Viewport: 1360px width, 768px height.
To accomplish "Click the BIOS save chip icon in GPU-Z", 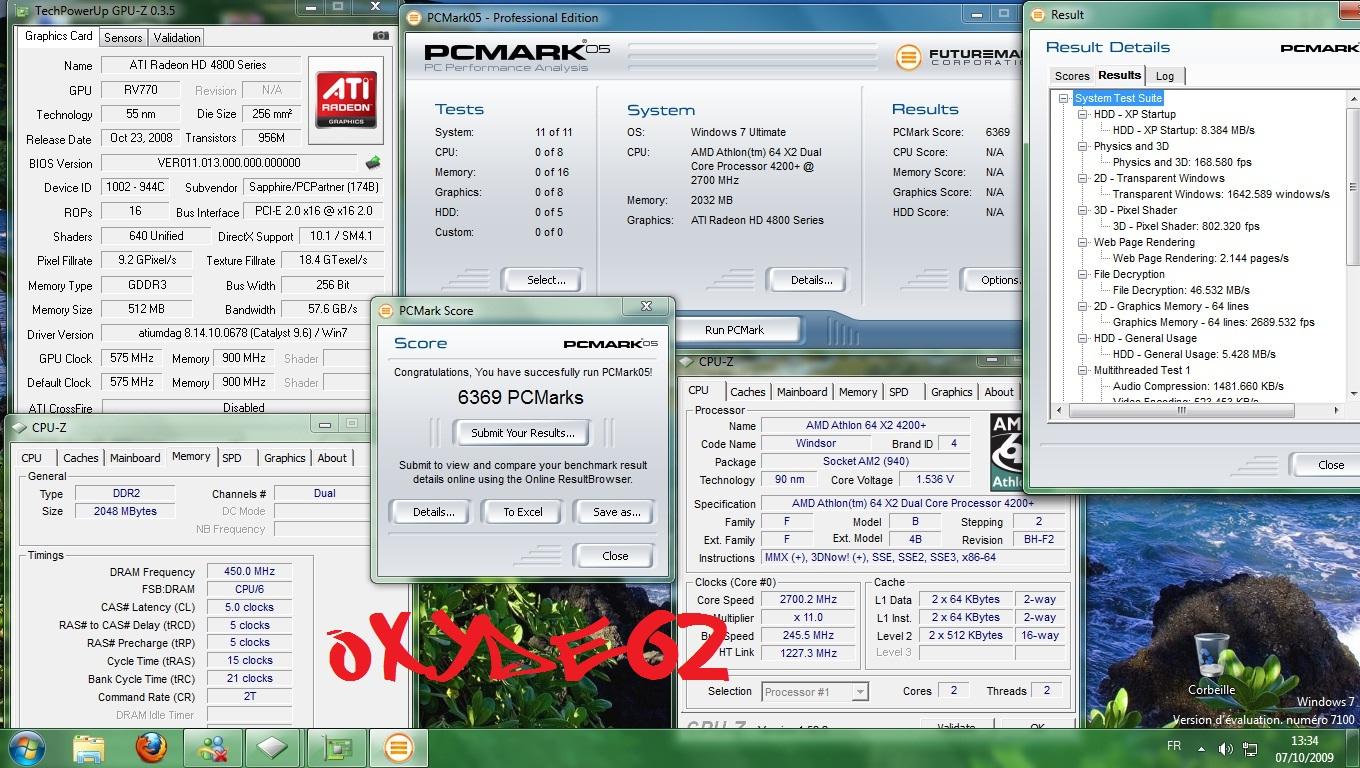I will point(372,162).
